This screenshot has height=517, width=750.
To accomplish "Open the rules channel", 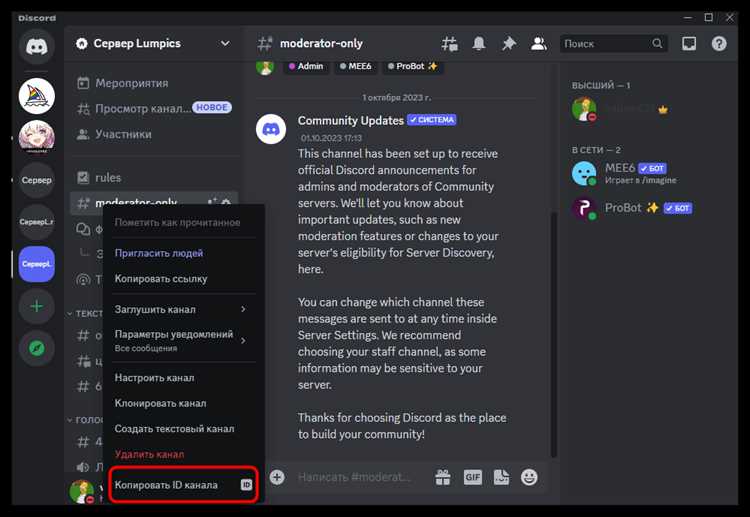I will coord(154,178).
